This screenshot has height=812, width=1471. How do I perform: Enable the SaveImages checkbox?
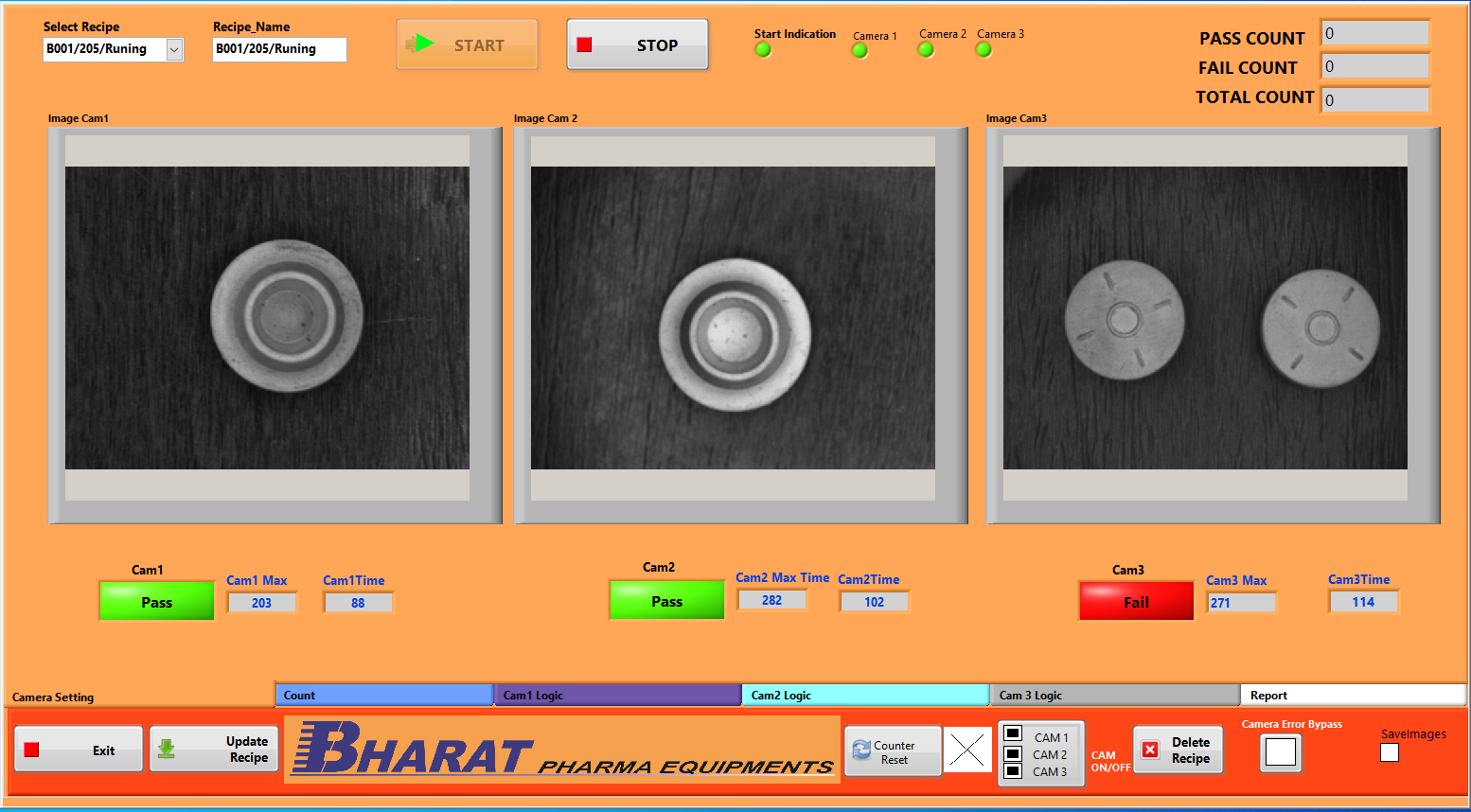coord(1390,753)
